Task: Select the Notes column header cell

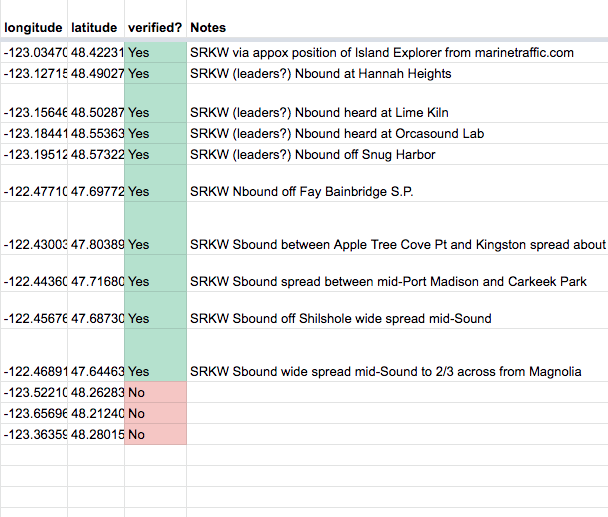Action: (x=397, y=19)
